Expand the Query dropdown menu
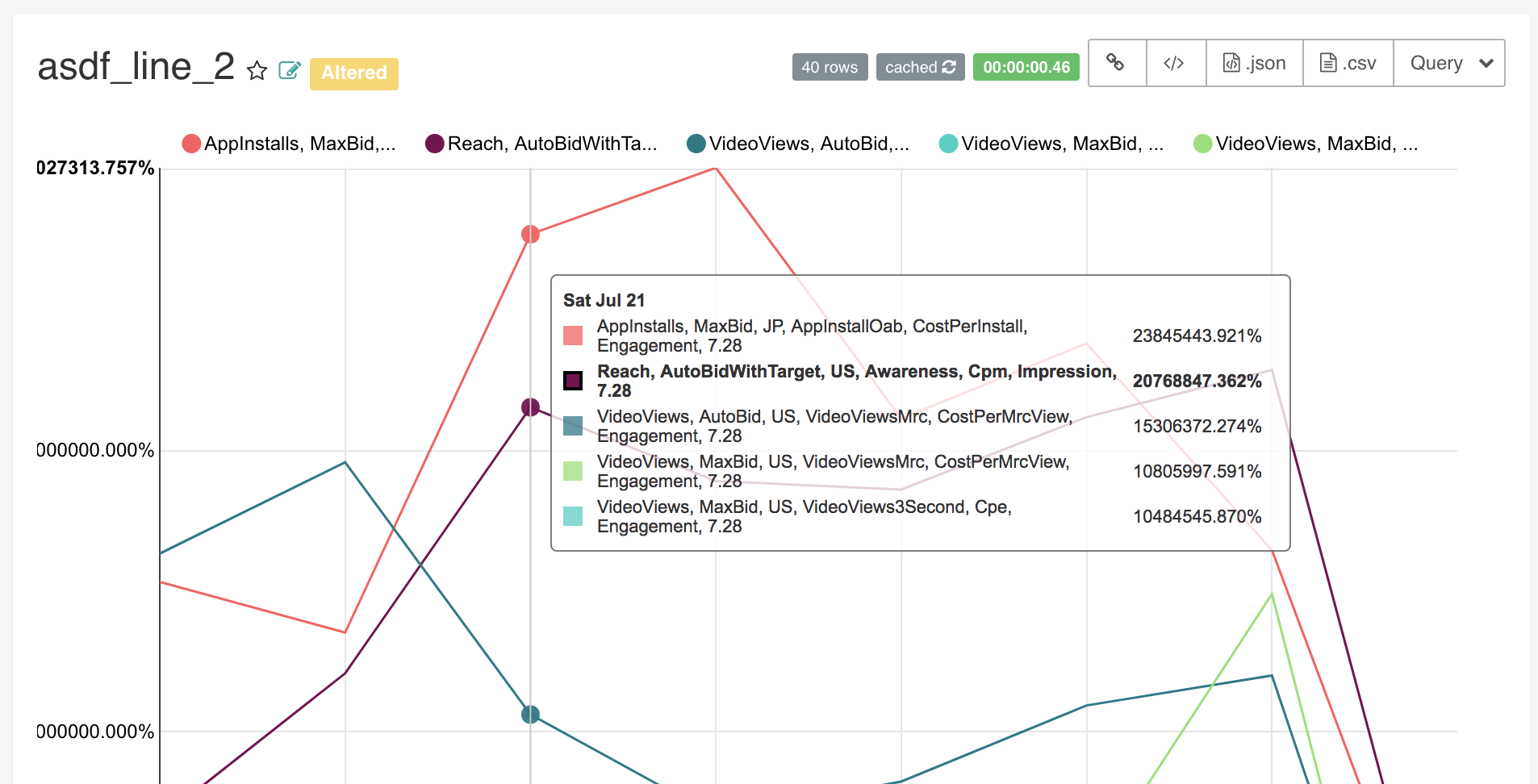Image resolution: width=1538 pixels, height=784 pixels. pos(1449,63)
